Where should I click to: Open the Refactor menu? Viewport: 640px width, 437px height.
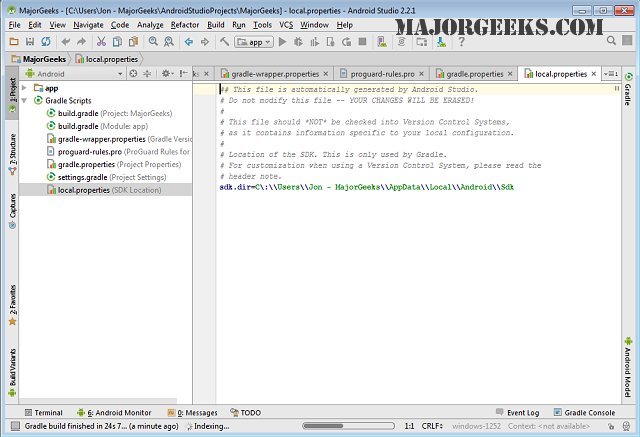click(x=184, y=25)
